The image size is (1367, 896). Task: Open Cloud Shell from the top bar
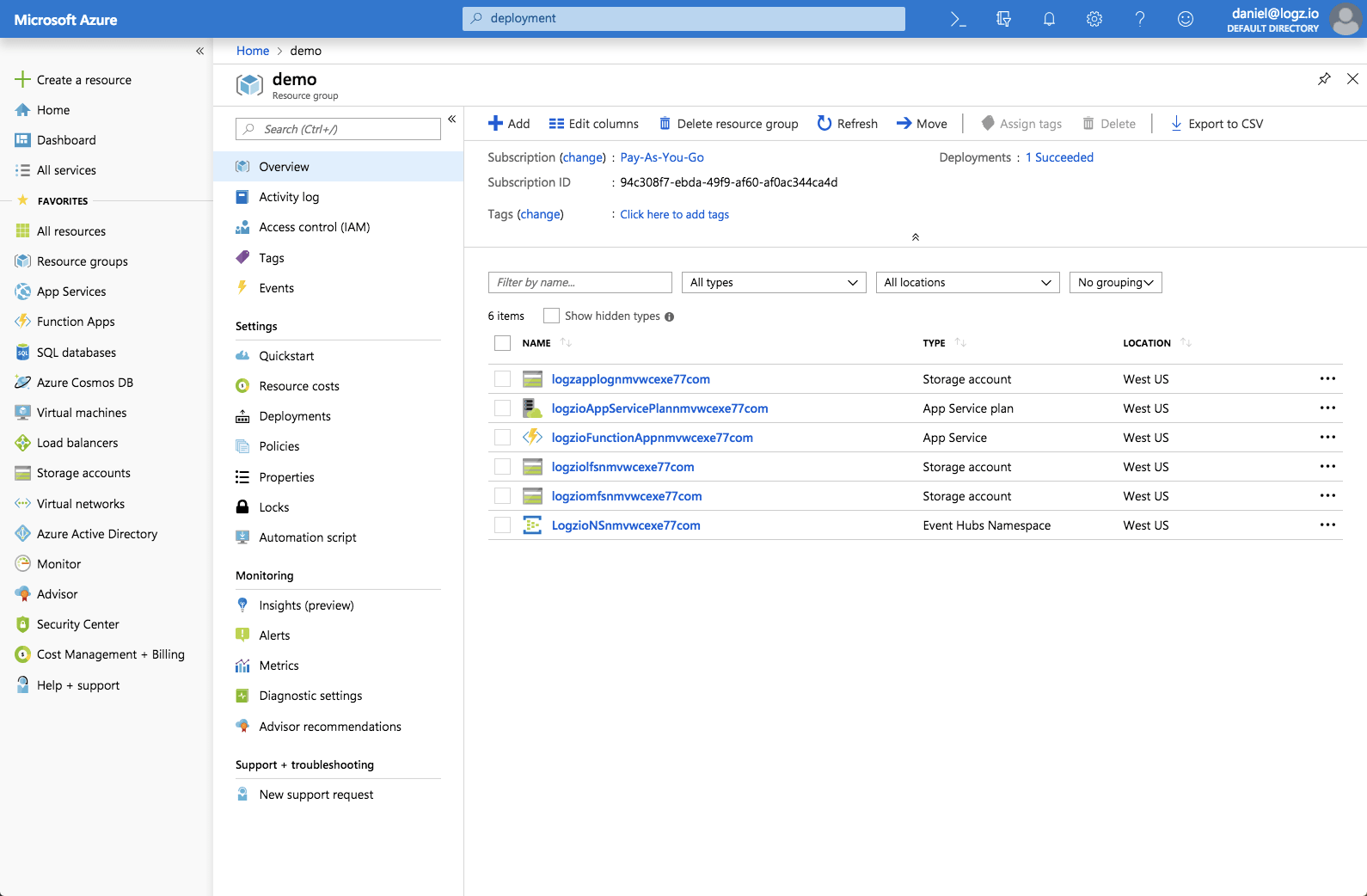pos(958,19)
